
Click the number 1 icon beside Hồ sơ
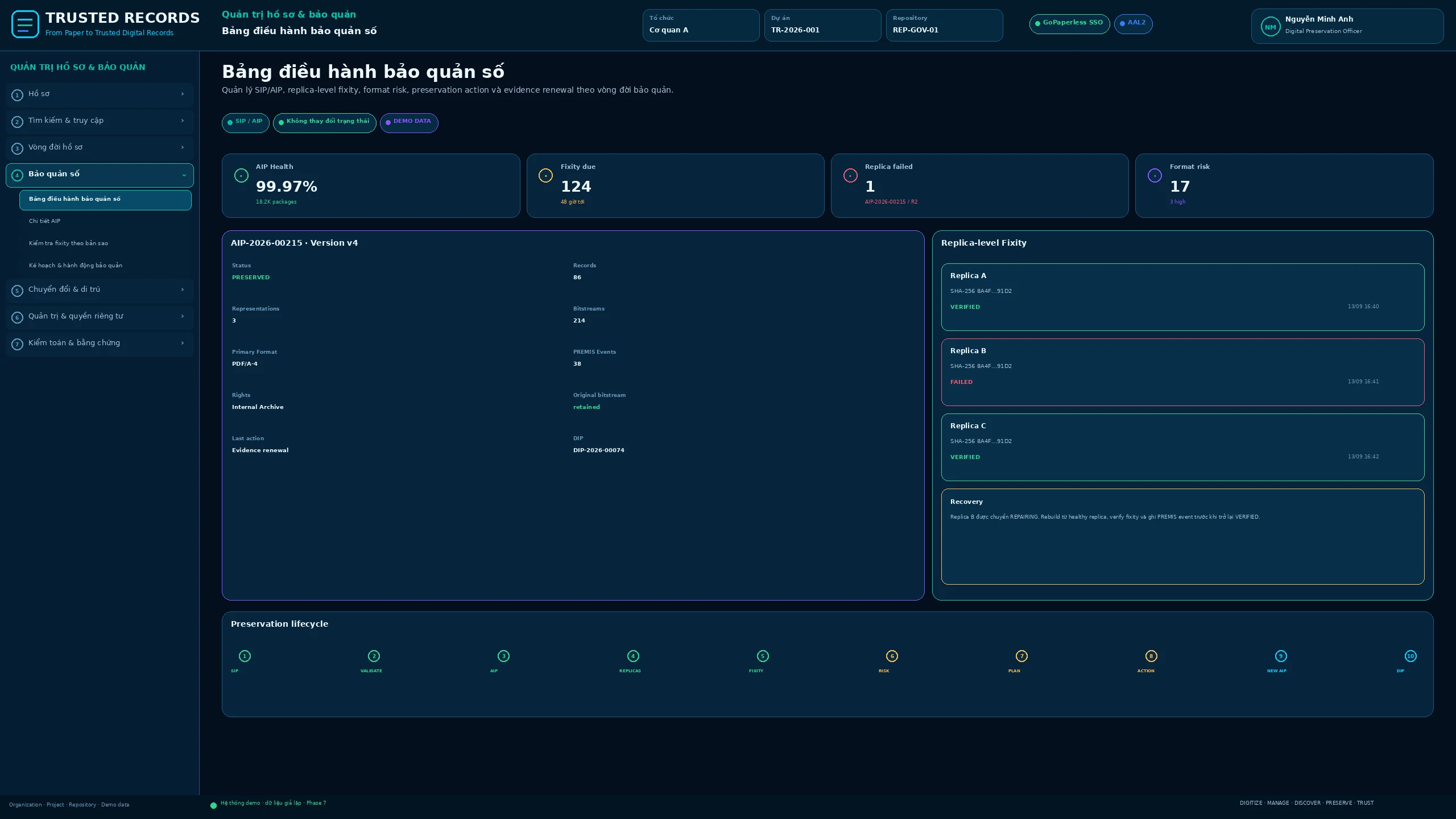(x=17, y=95)
